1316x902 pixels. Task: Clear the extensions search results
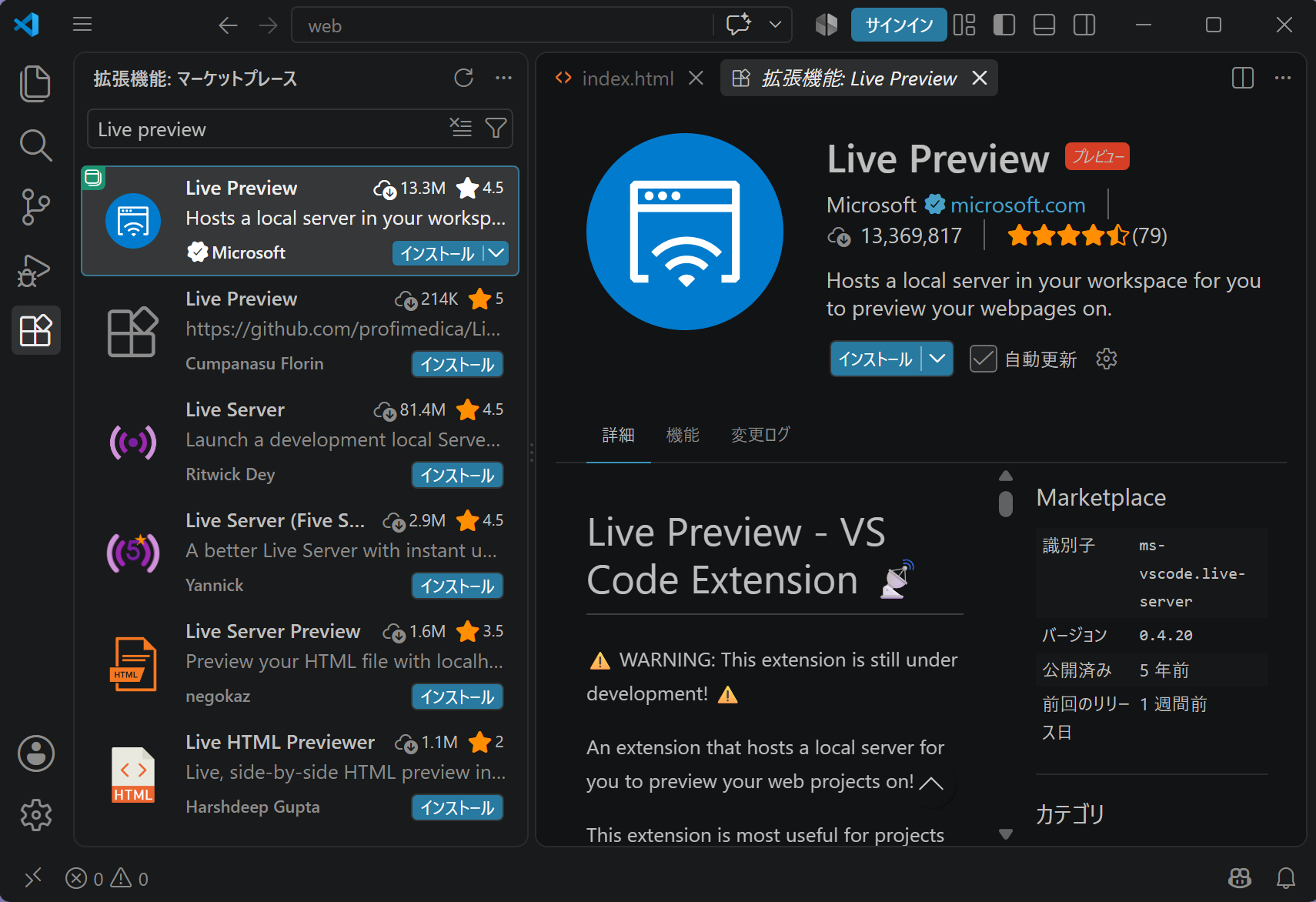tap(461, 128)
